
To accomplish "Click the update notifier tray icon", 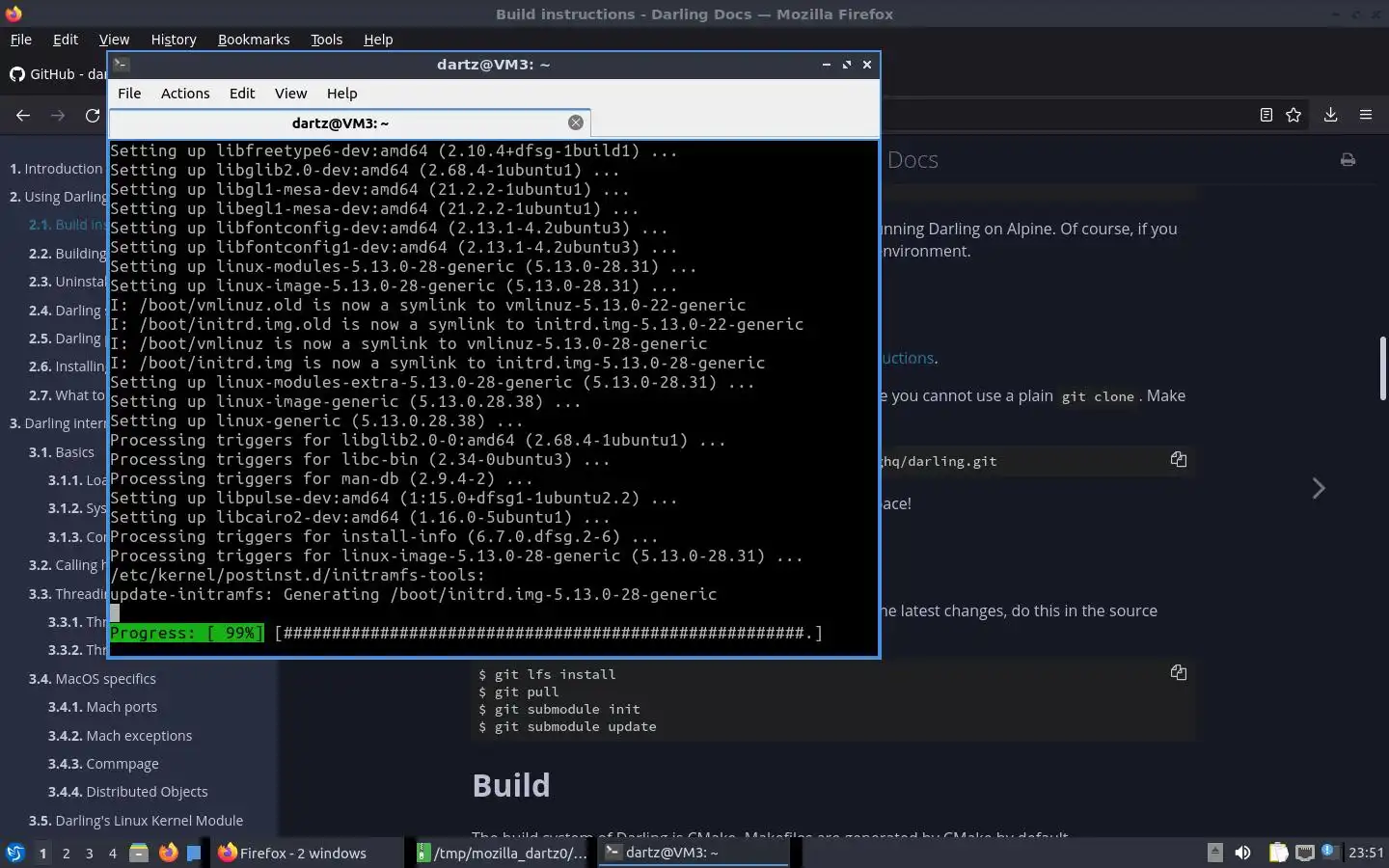I will tap(1329, 851).
